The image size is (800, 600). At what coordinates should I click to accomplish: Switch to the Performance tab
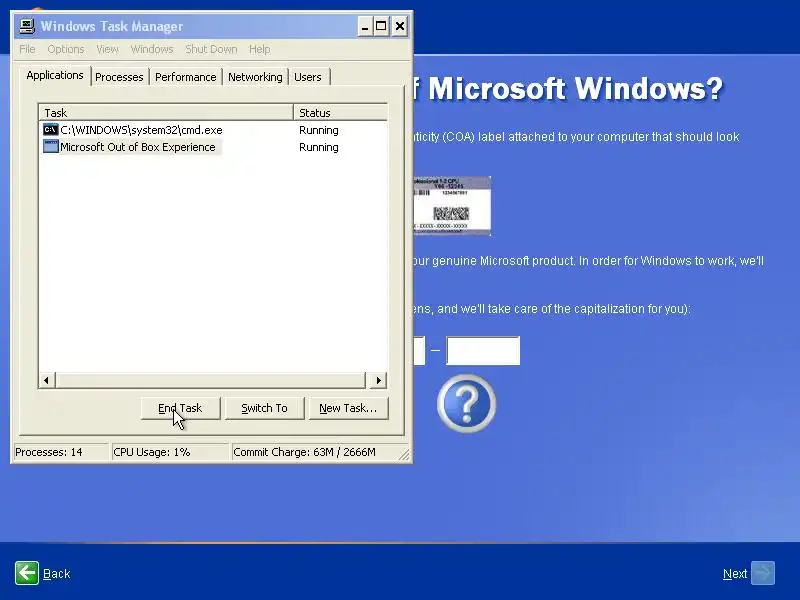pyautogui.click(x=186, y=77)
